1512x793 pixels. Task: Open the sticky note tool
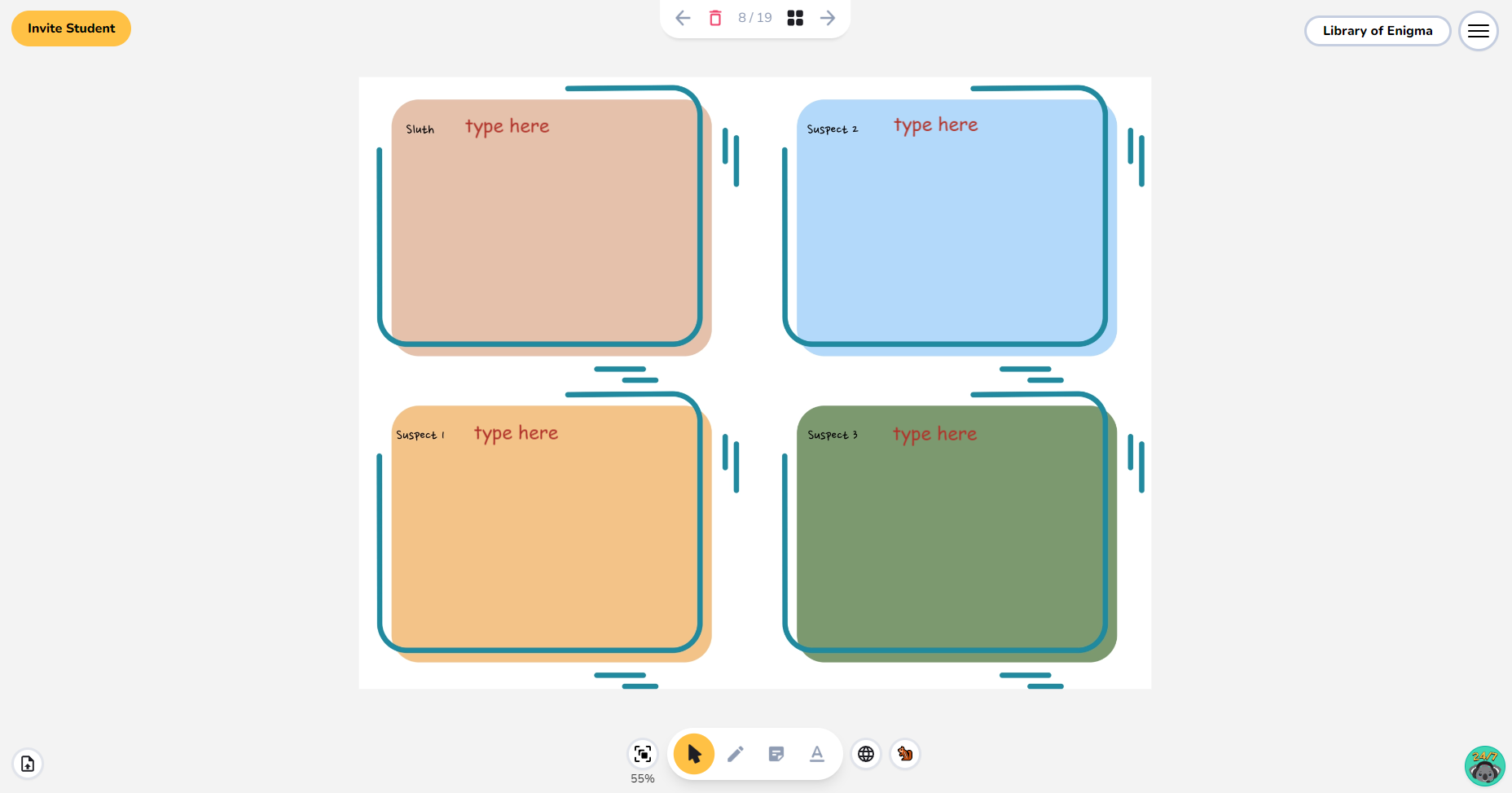(776, 754)
